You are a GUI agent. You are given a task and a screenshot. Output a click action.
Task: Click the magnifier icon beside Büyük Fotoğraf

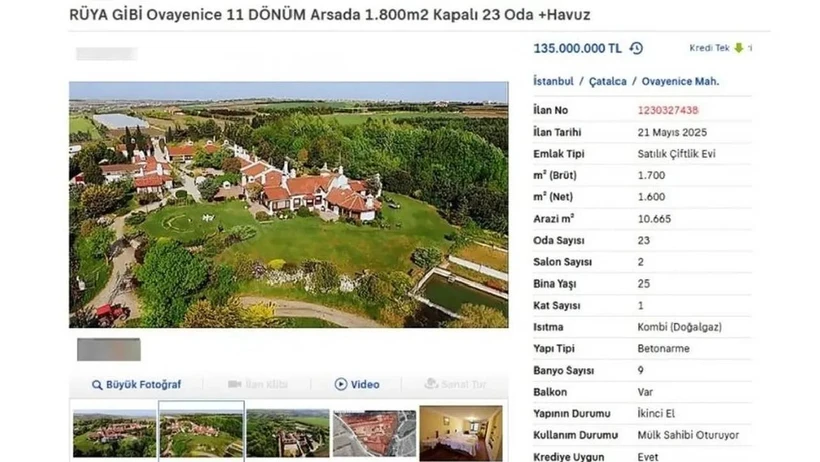(x=97, y=385)
